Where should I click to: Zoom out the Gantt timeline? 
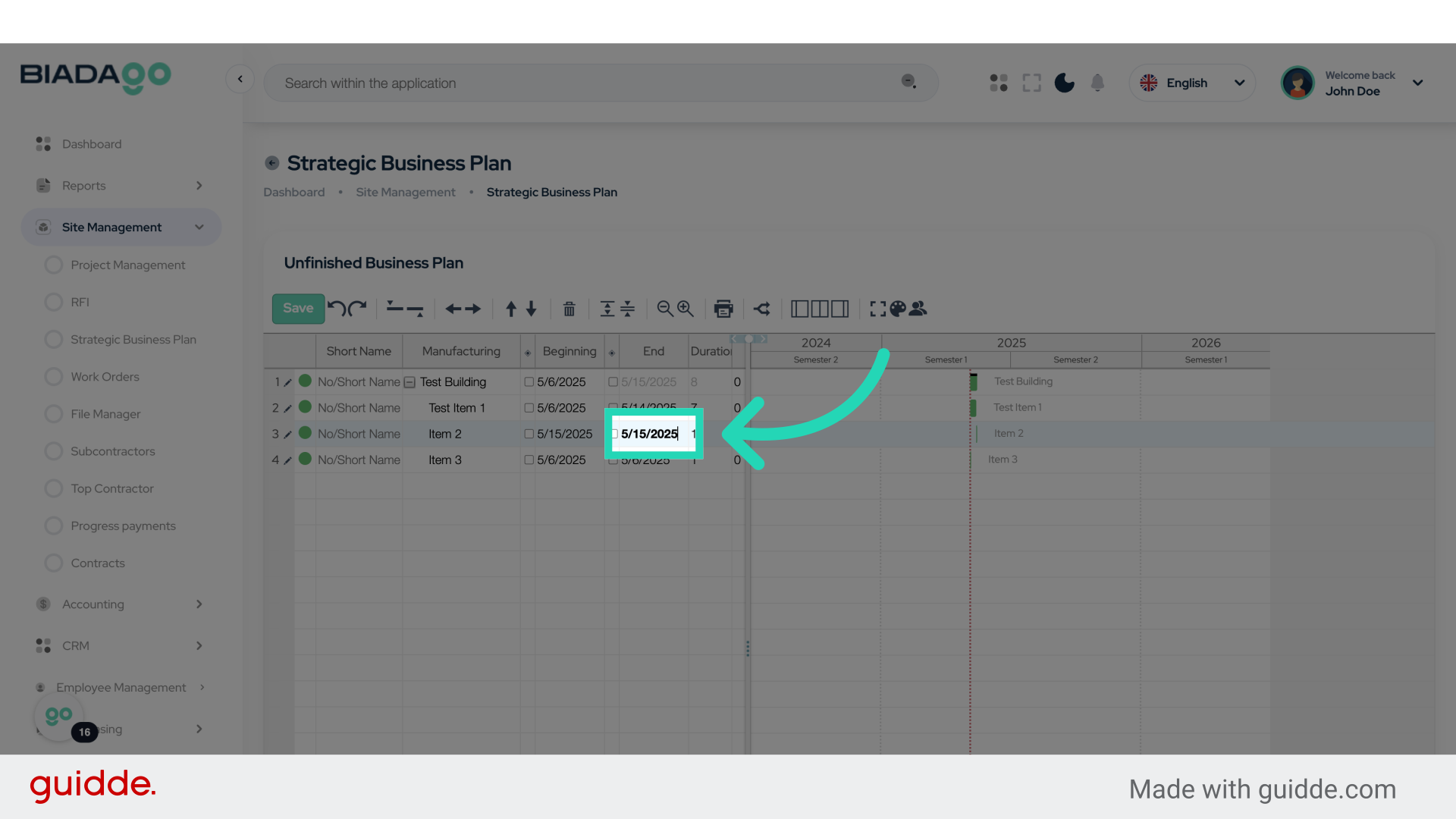(x=664, y=309)
